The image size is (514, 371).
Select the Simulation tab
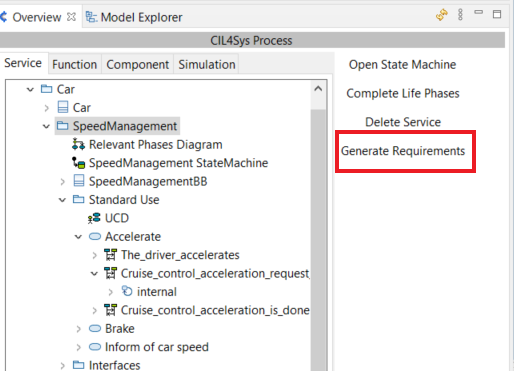[207, 64]
